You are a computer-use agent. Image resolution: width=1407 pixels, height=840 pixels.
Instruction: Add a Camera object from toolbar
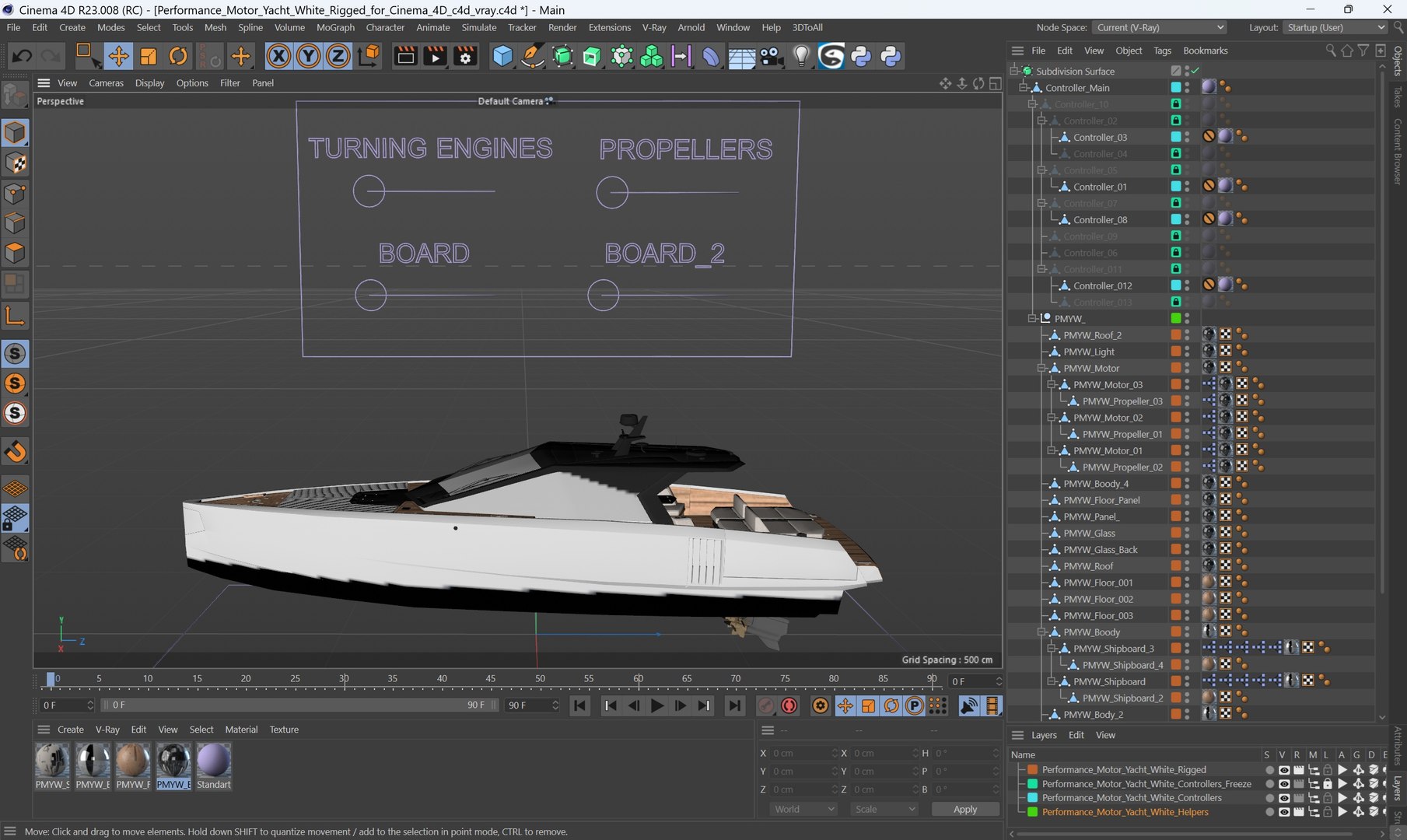(771, 56)
